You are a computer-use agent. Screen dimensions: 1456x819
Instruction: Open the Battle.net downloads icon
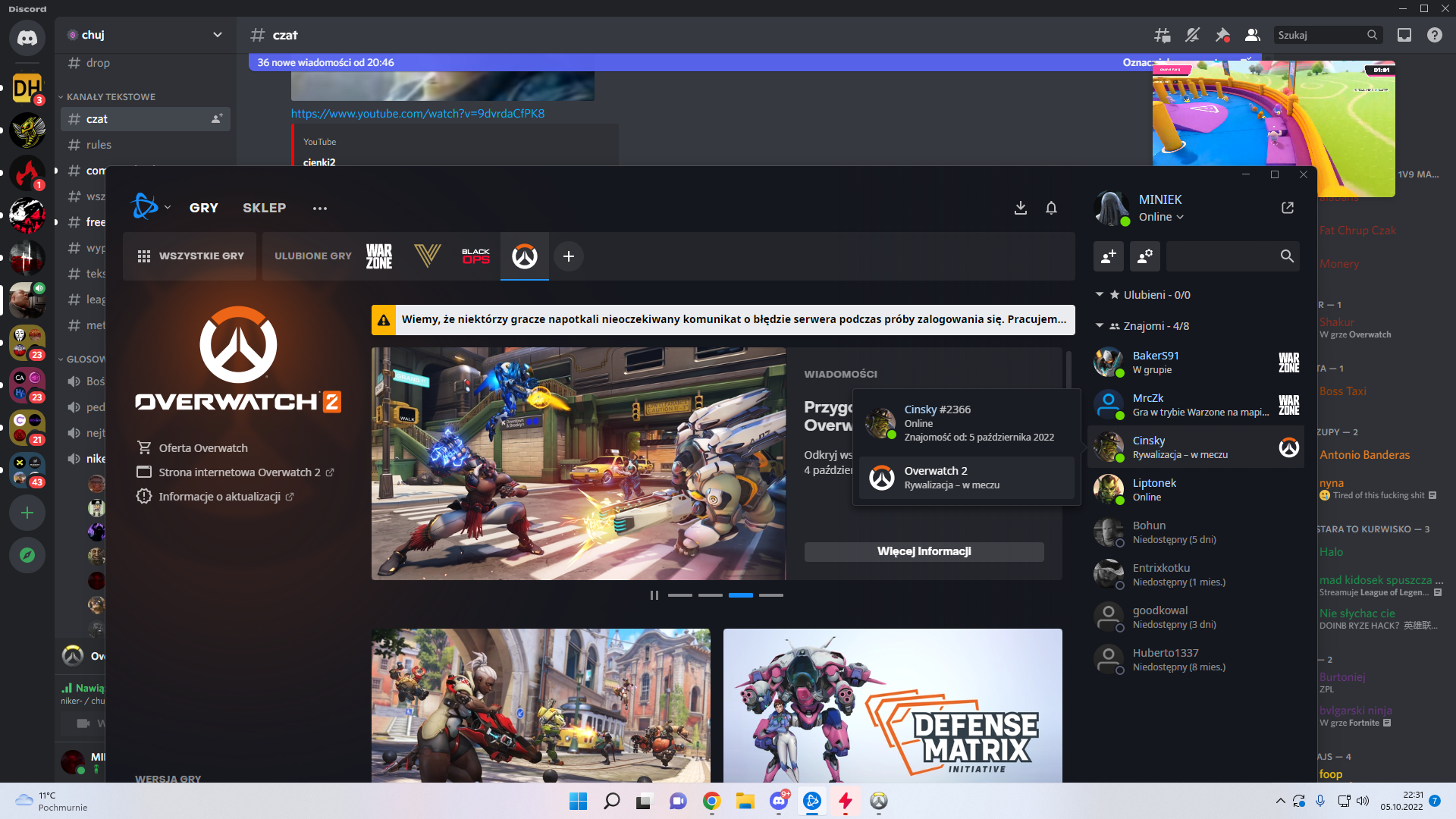click(x=1021, y=208)
